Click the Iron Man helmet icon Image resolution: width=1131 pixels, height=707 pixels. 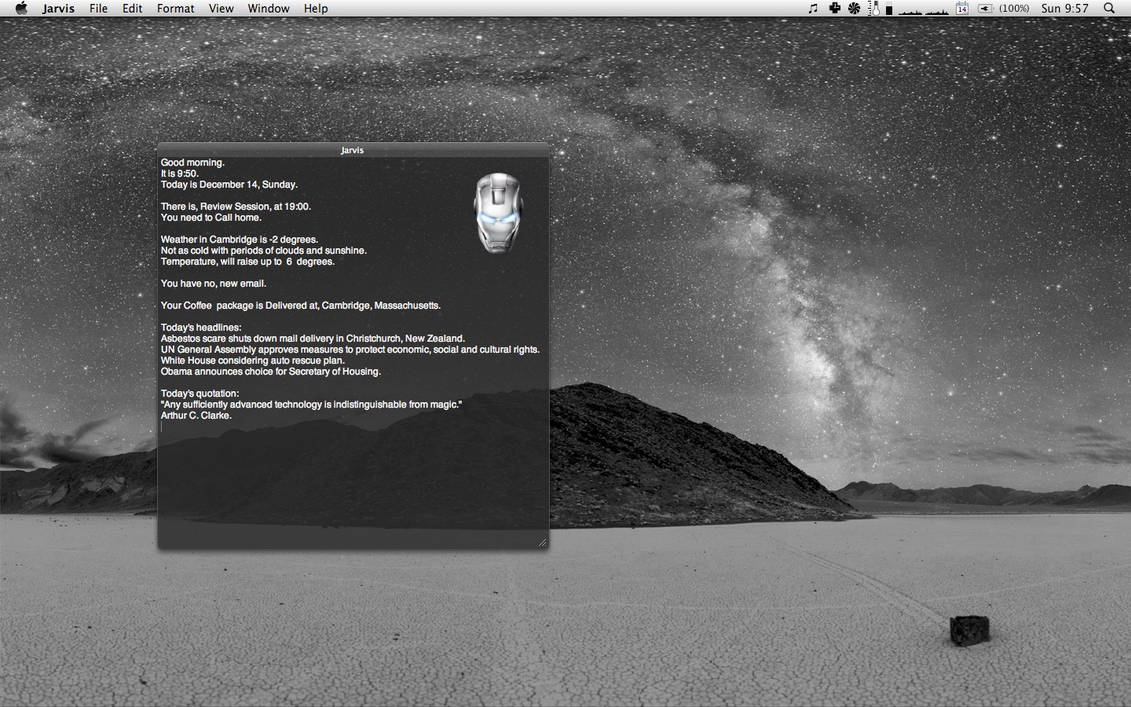tap(497, 212)
